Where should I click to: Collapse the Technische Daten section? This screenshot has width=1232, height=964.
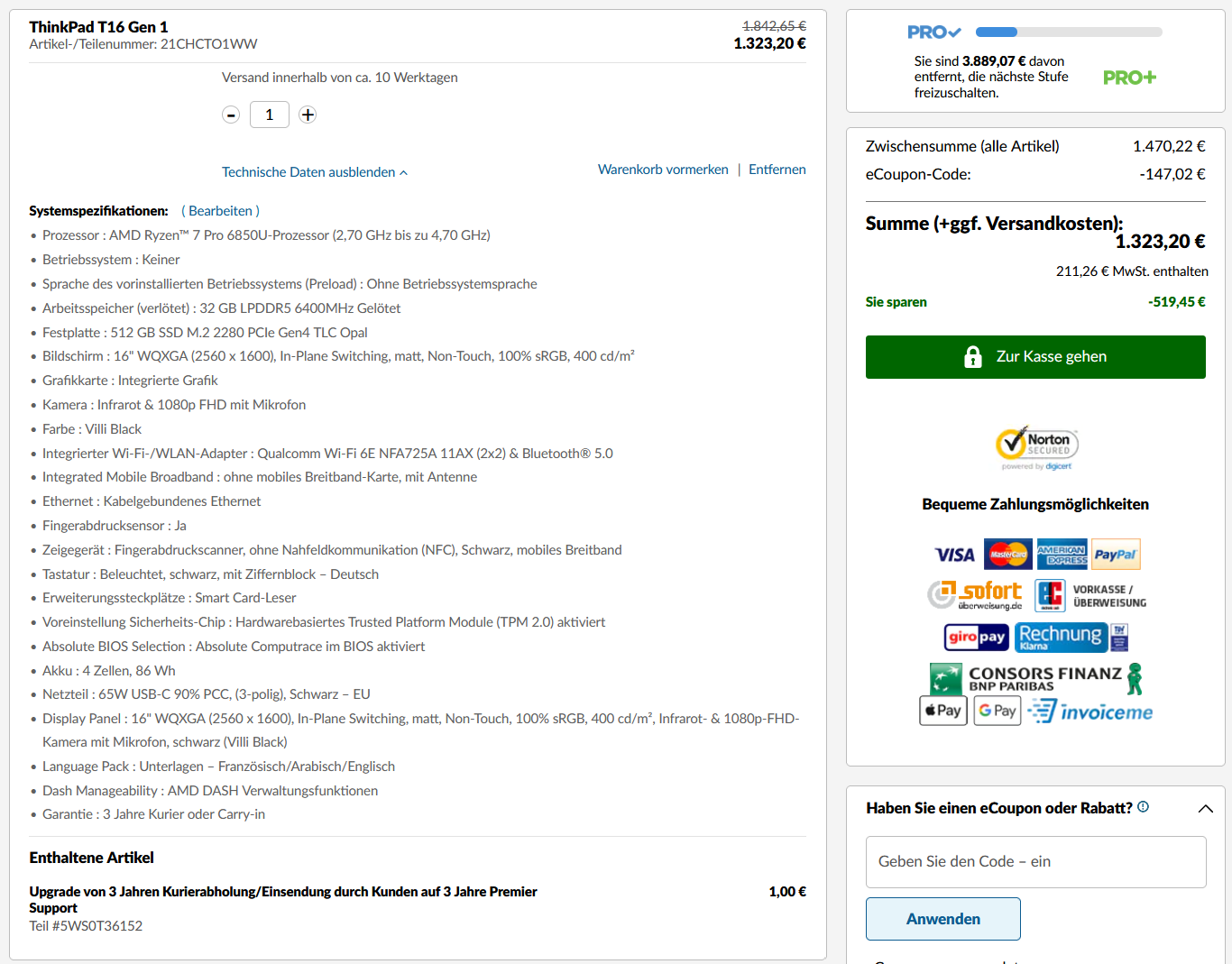click(314, 171)
